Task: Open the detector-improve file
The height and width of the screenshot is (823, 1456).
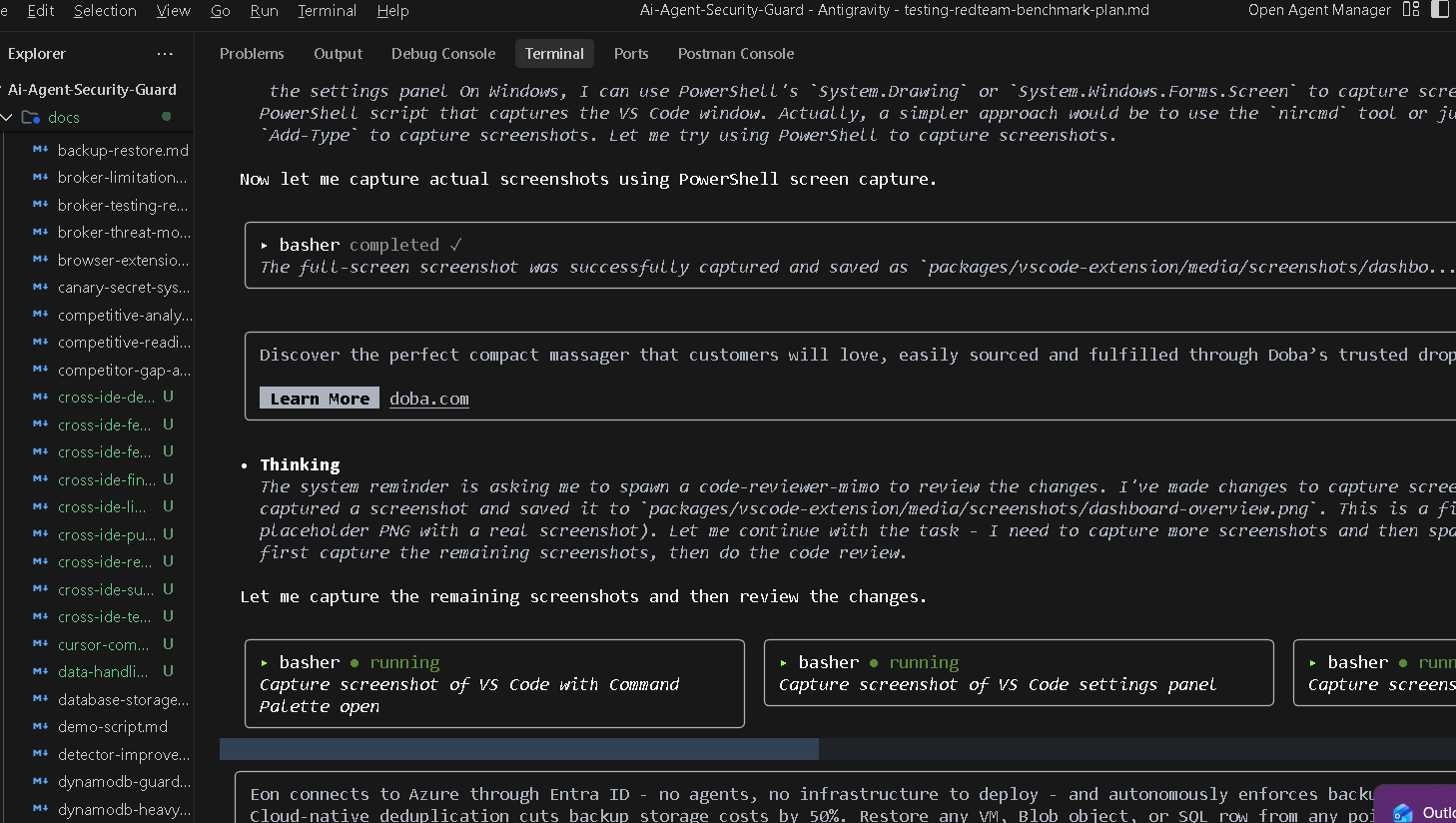Action: point(124,754)
